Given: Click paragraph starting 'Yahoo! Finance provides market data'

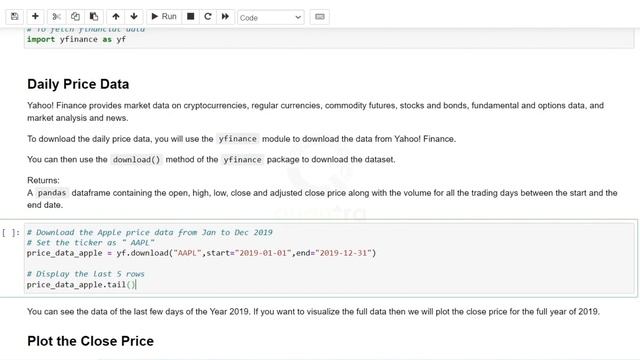Looking at the screenshot, I should [x=315, y=111].
